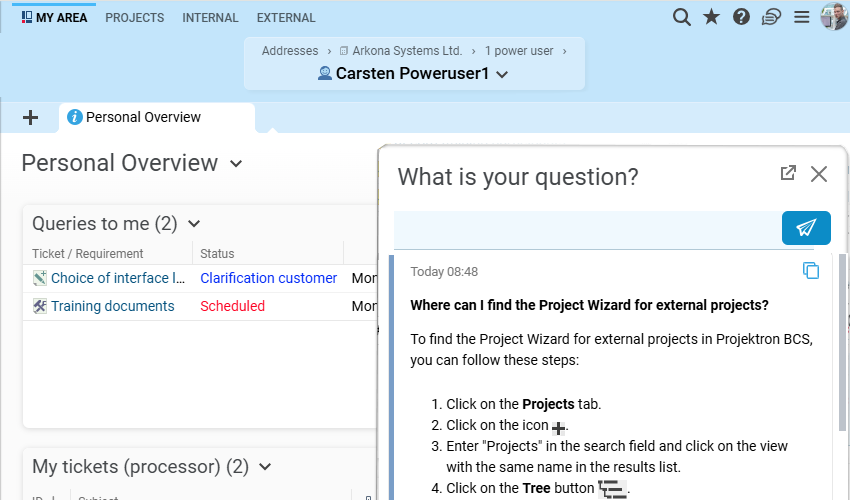The image size is (850, 500).
Task: Focus the question input field
Action: click(588, 229)
